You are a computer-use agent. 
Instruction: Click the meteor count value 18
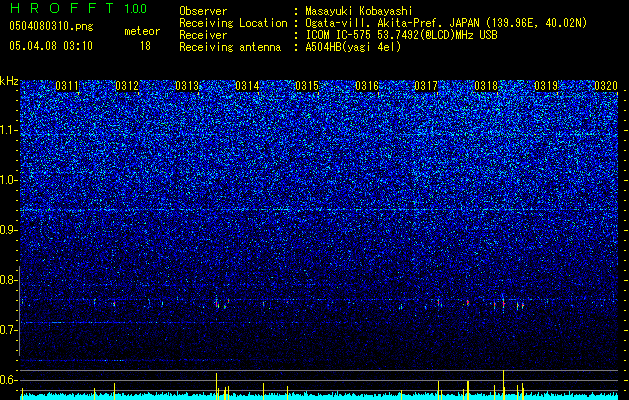145,46
